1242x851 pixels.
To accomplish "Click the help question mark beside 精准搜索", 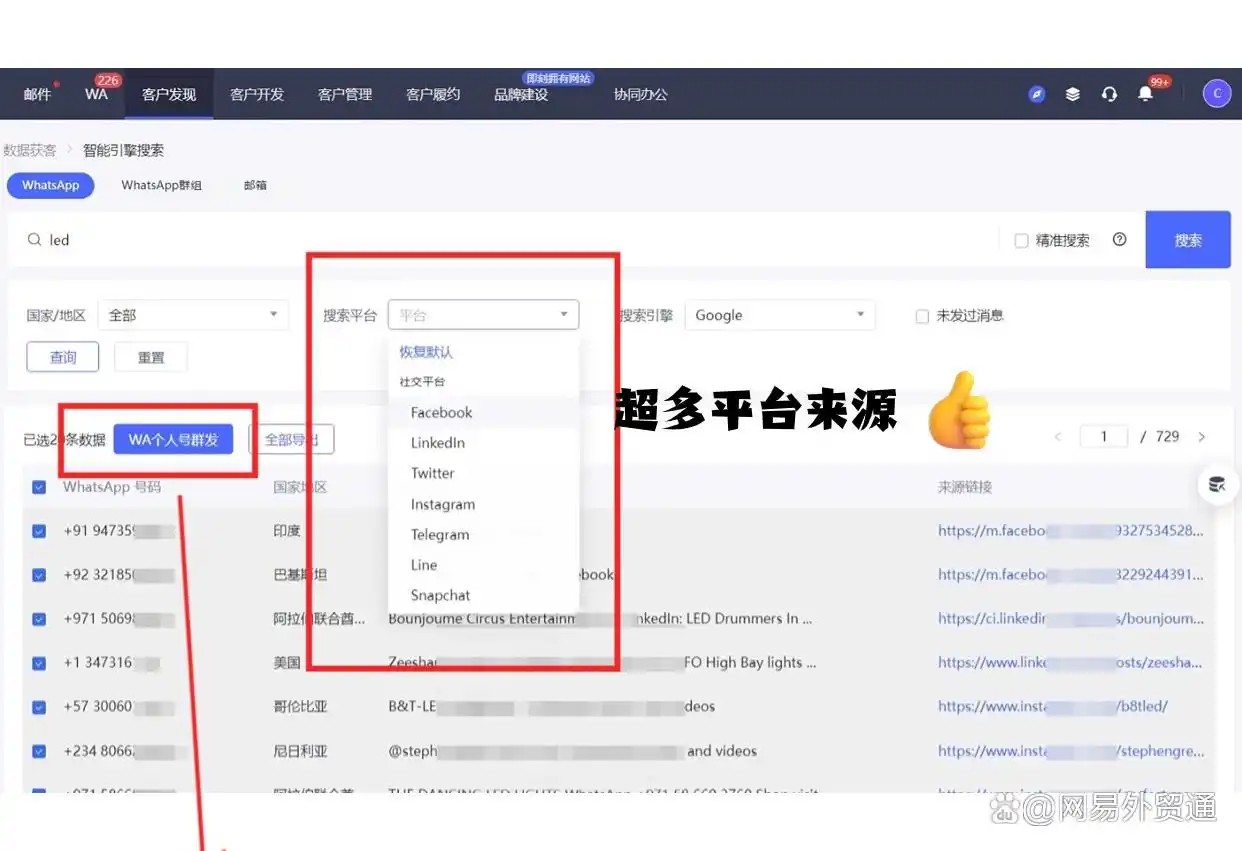I will [1120, 240].
